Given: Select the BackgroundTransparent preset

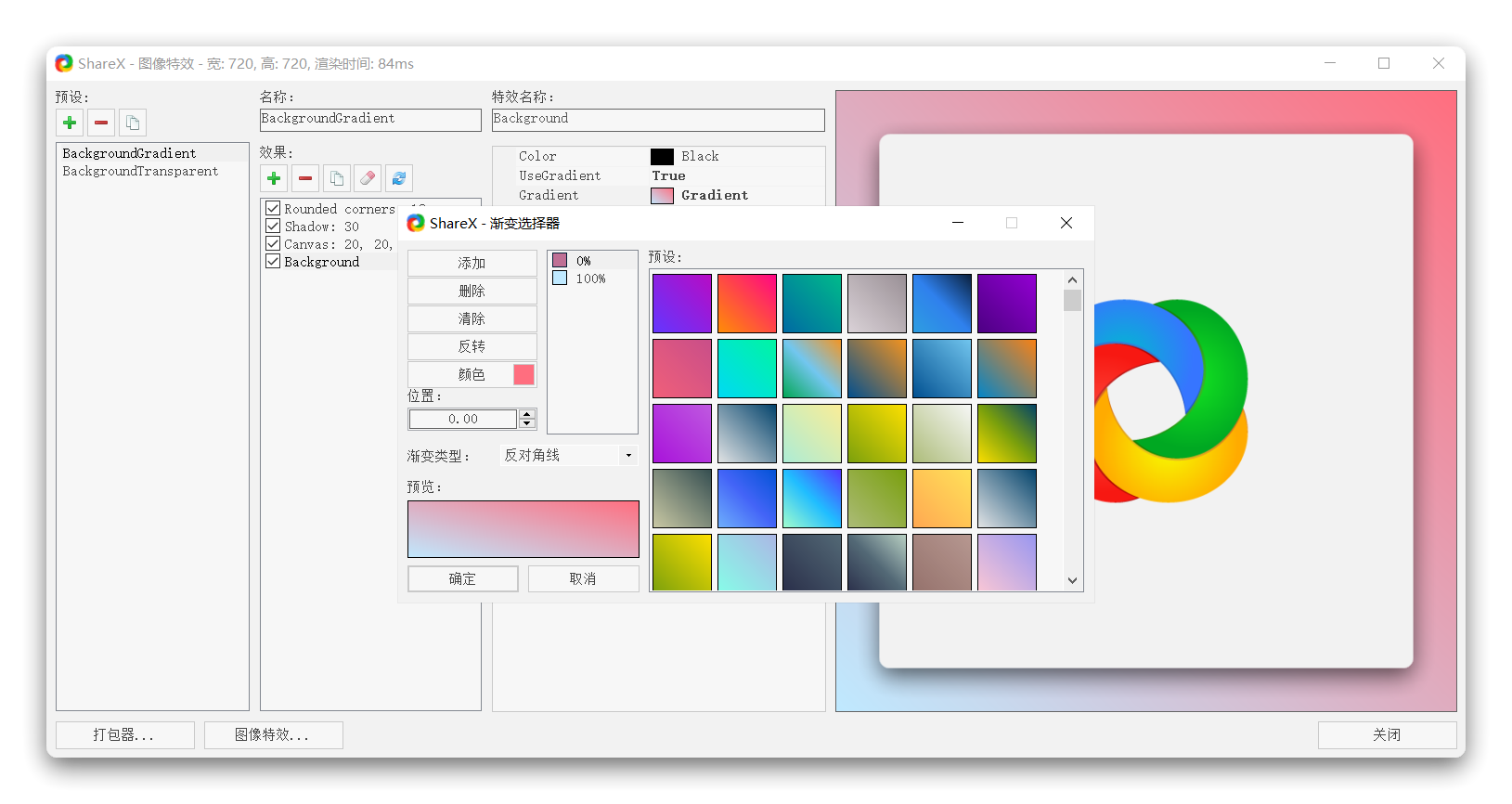Looking at the screenshot, I should [152, 171].
